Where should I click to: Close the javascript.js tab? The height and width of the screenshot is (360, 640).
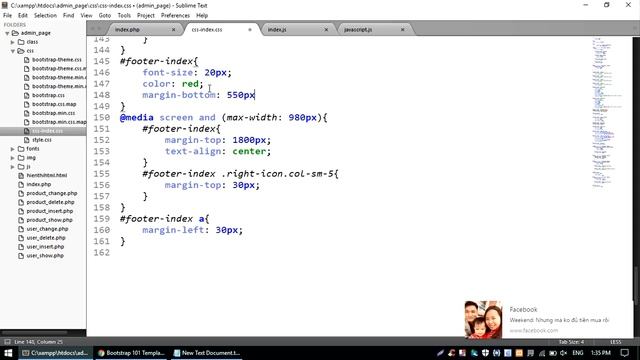402,30
